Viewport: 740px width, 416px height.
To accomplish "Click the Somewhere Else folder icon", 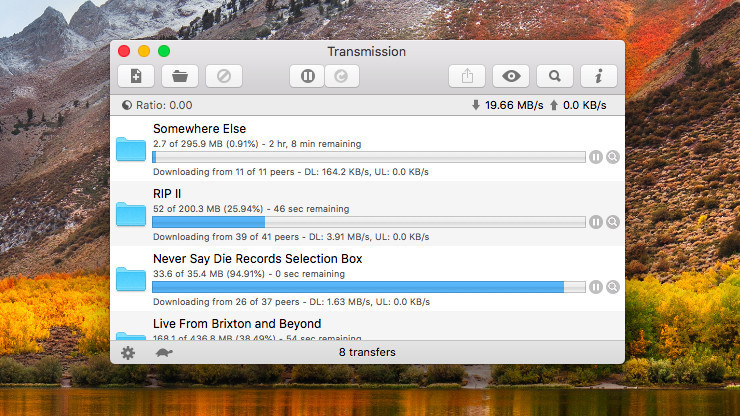I will 131,149.
